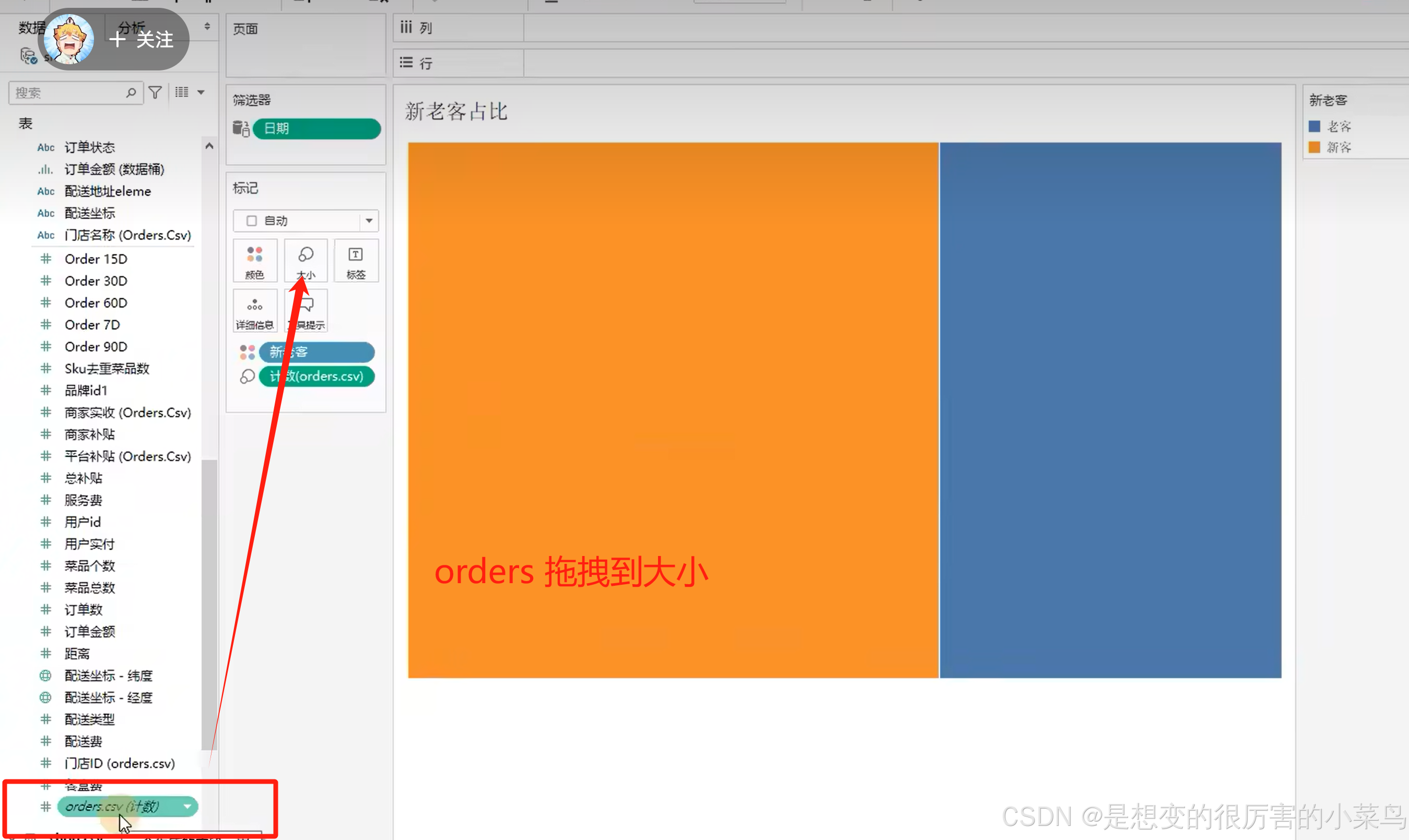Open dropdown arrow on orders.csv (计数) pill
The height and width of the screenshot is (840, 1409).
tap(187, 807)
